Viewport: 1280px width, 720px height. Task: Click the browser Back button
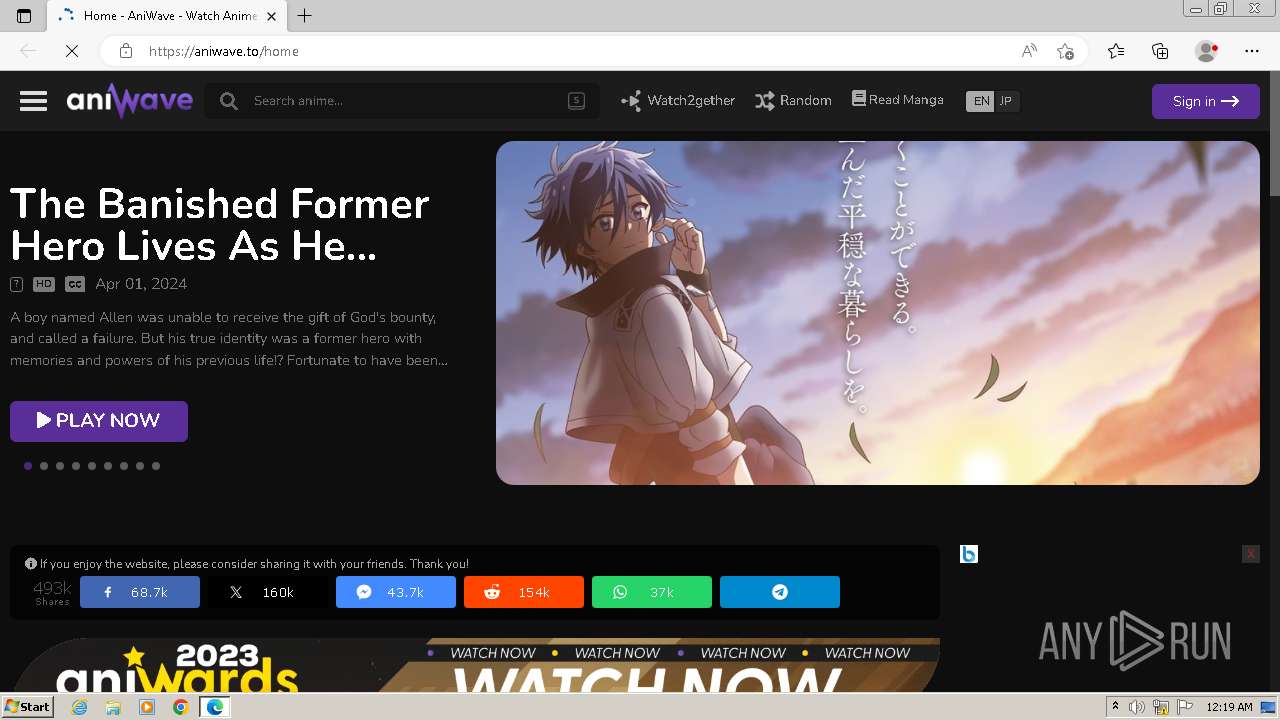click(x=28, y=51)
